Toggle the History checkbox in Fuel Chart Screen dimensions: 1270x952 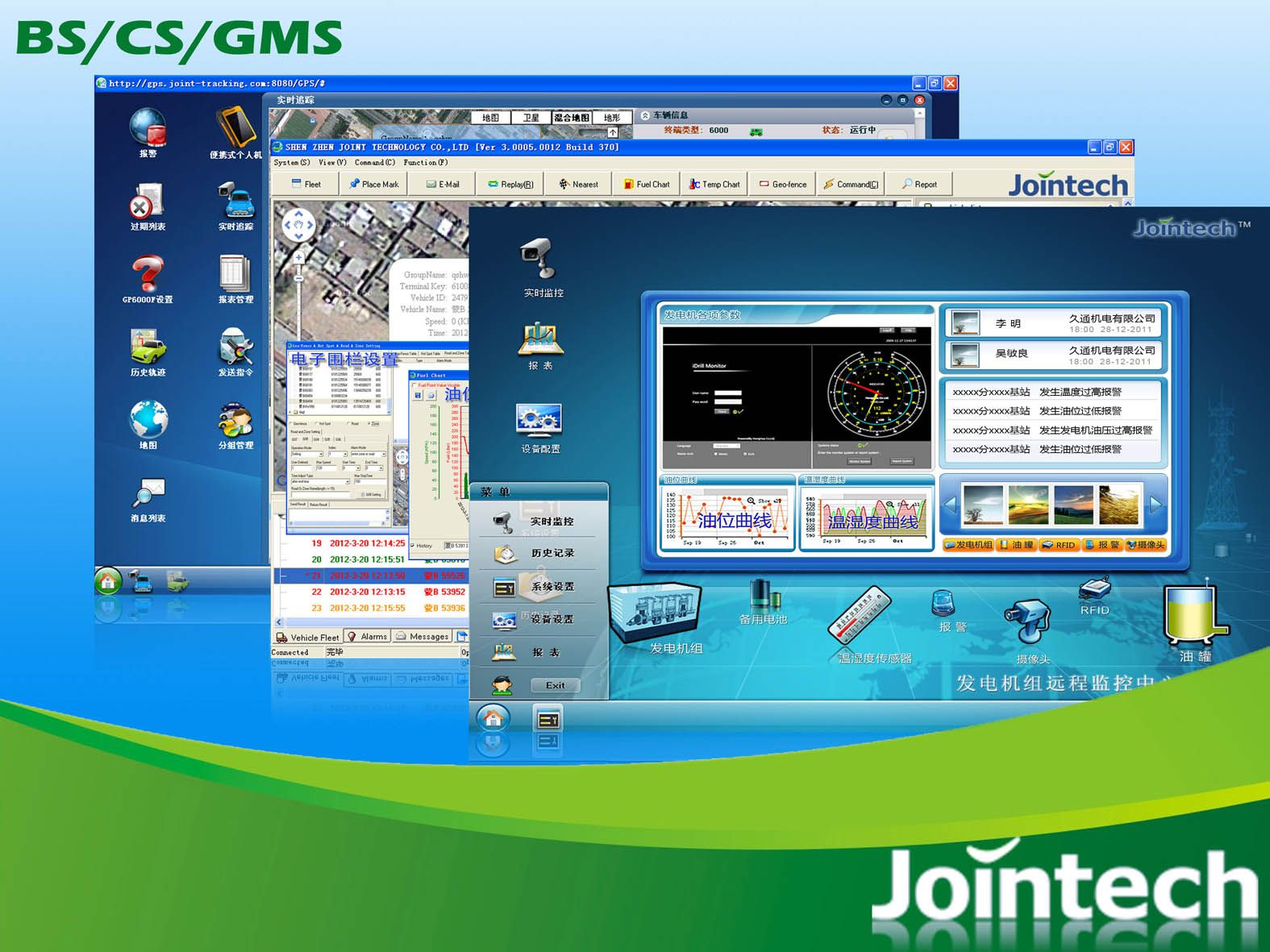(x=414, y=546)
